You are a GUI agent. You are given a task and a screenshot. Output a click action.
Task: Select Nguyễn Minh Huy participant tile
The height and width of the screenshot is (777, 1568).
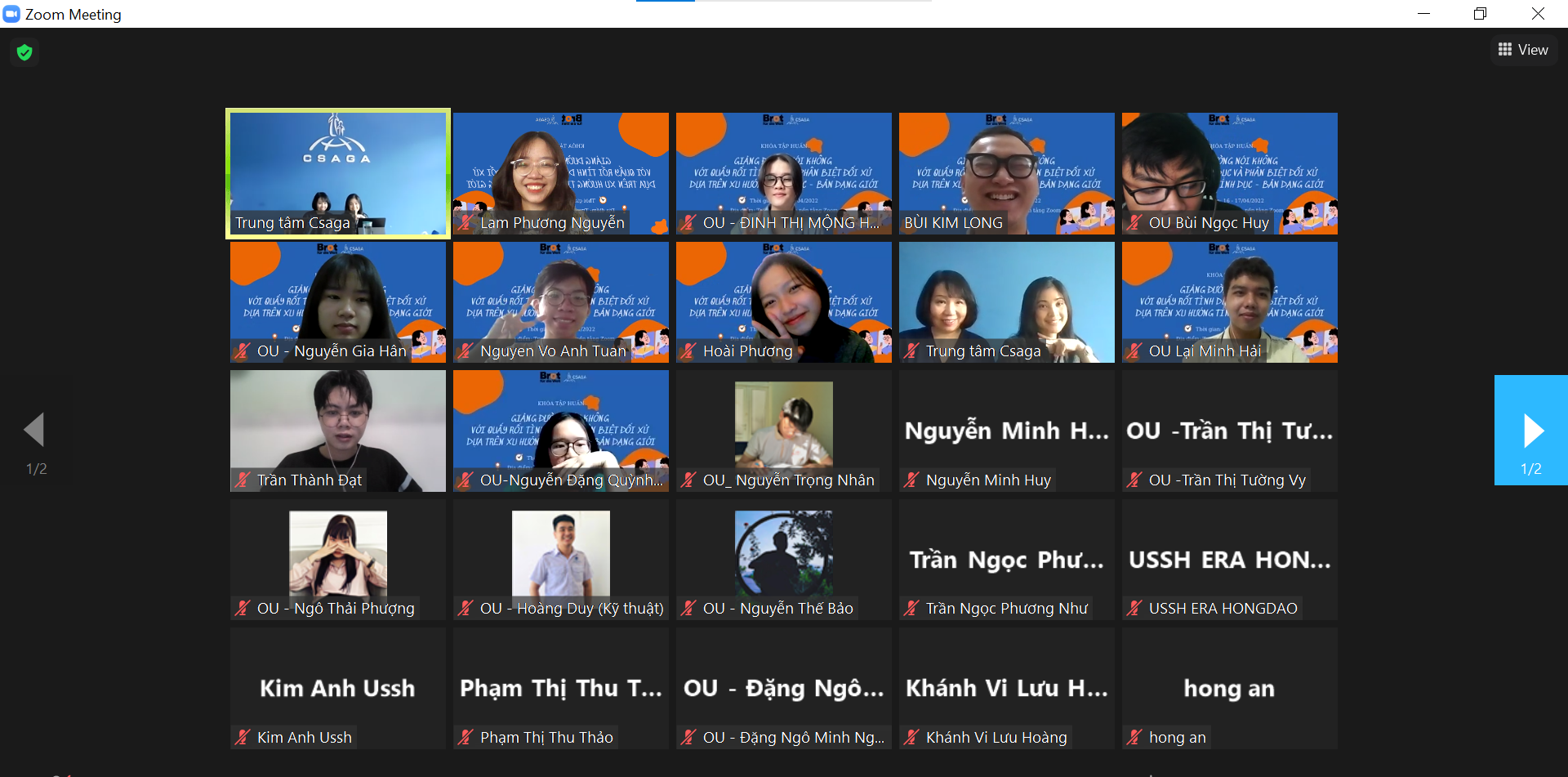click(1006, 431)
